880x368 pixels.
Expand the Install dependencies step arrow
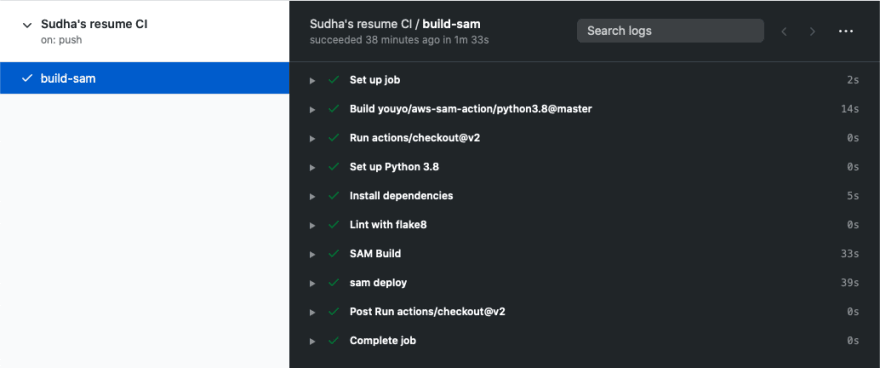pyautogui.click(x=313, y=196)
